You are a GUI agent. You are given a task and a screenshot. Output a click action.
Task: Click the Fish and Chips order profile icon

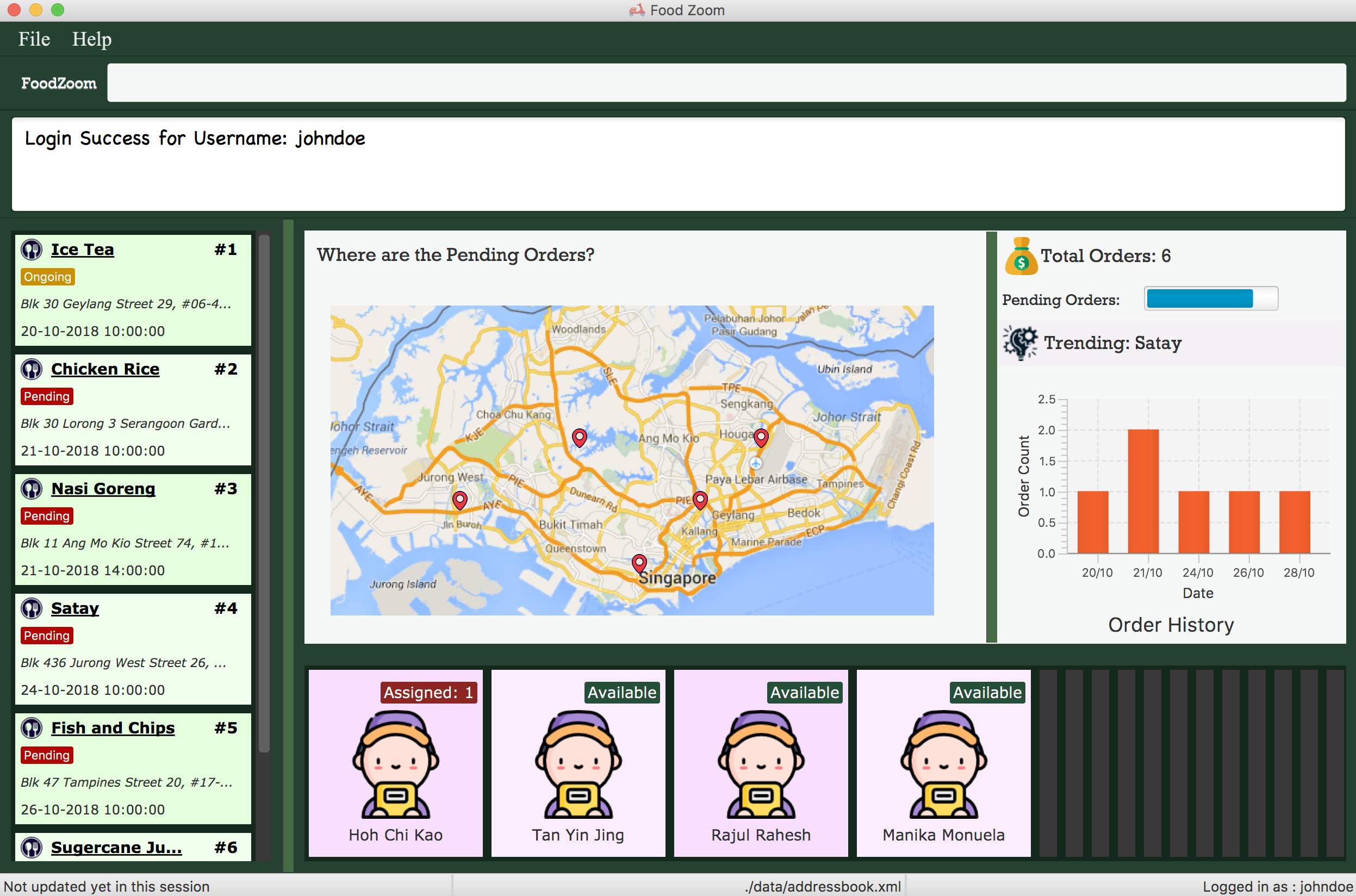pos(31,728)
